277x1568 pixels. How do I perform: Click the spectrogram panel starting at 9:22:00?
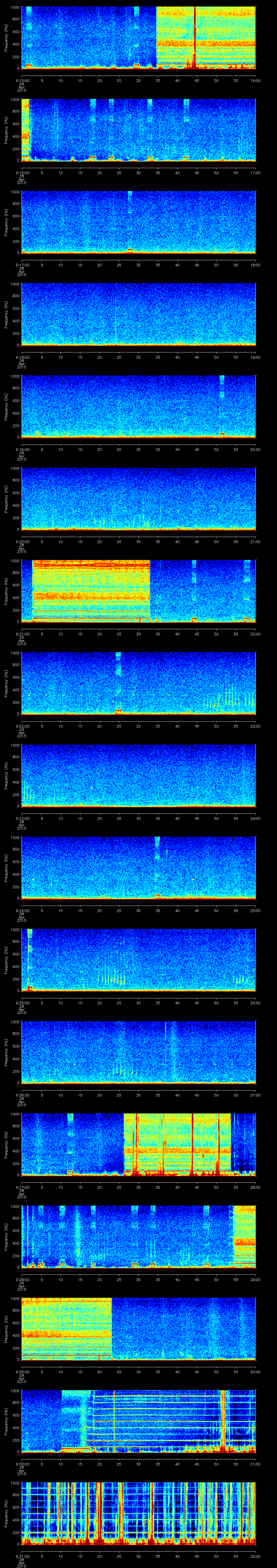coord(139,683)
